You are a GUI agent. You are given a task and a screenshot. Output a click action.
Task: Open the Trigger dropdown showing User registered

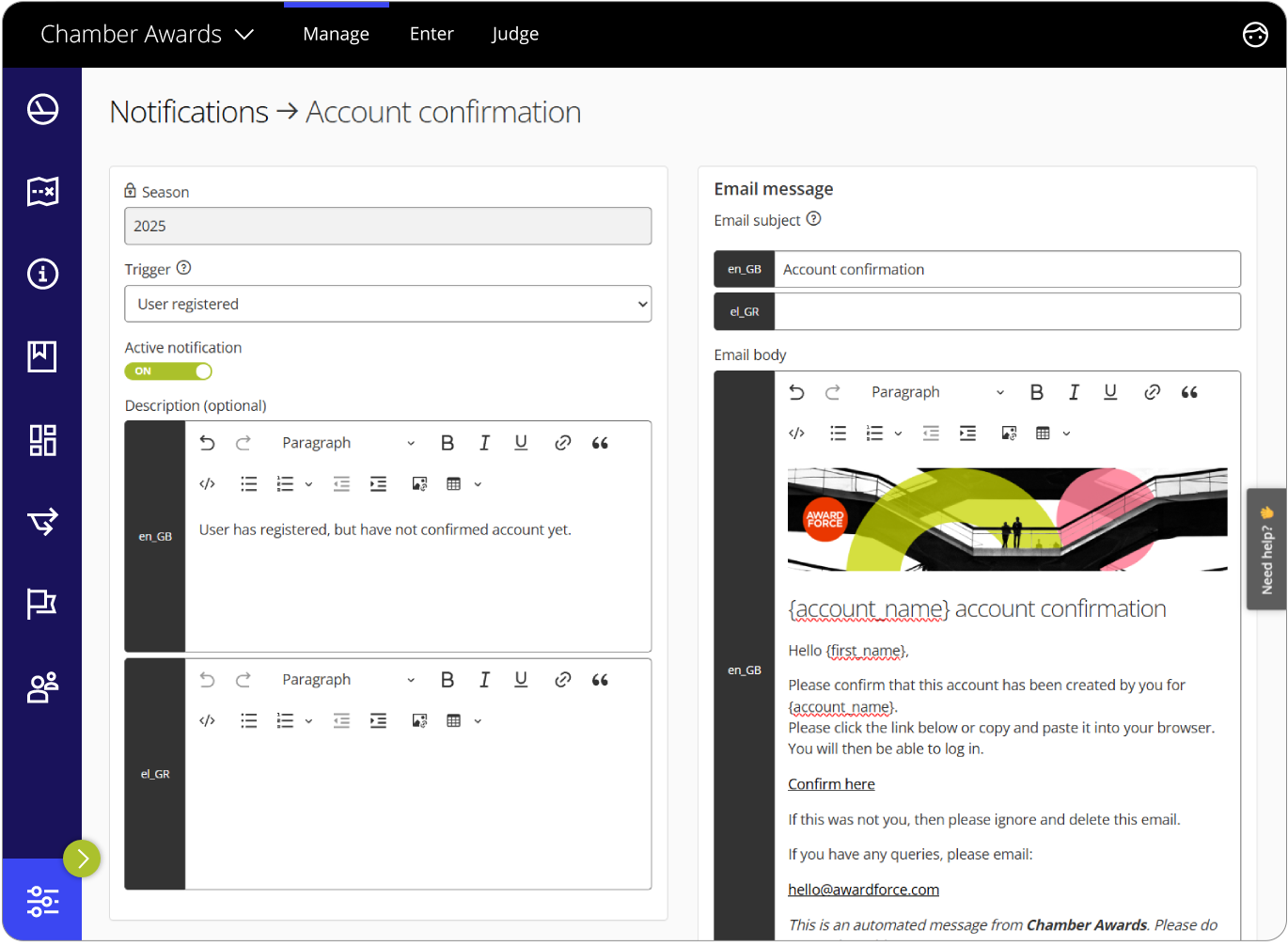pos(387,304)
